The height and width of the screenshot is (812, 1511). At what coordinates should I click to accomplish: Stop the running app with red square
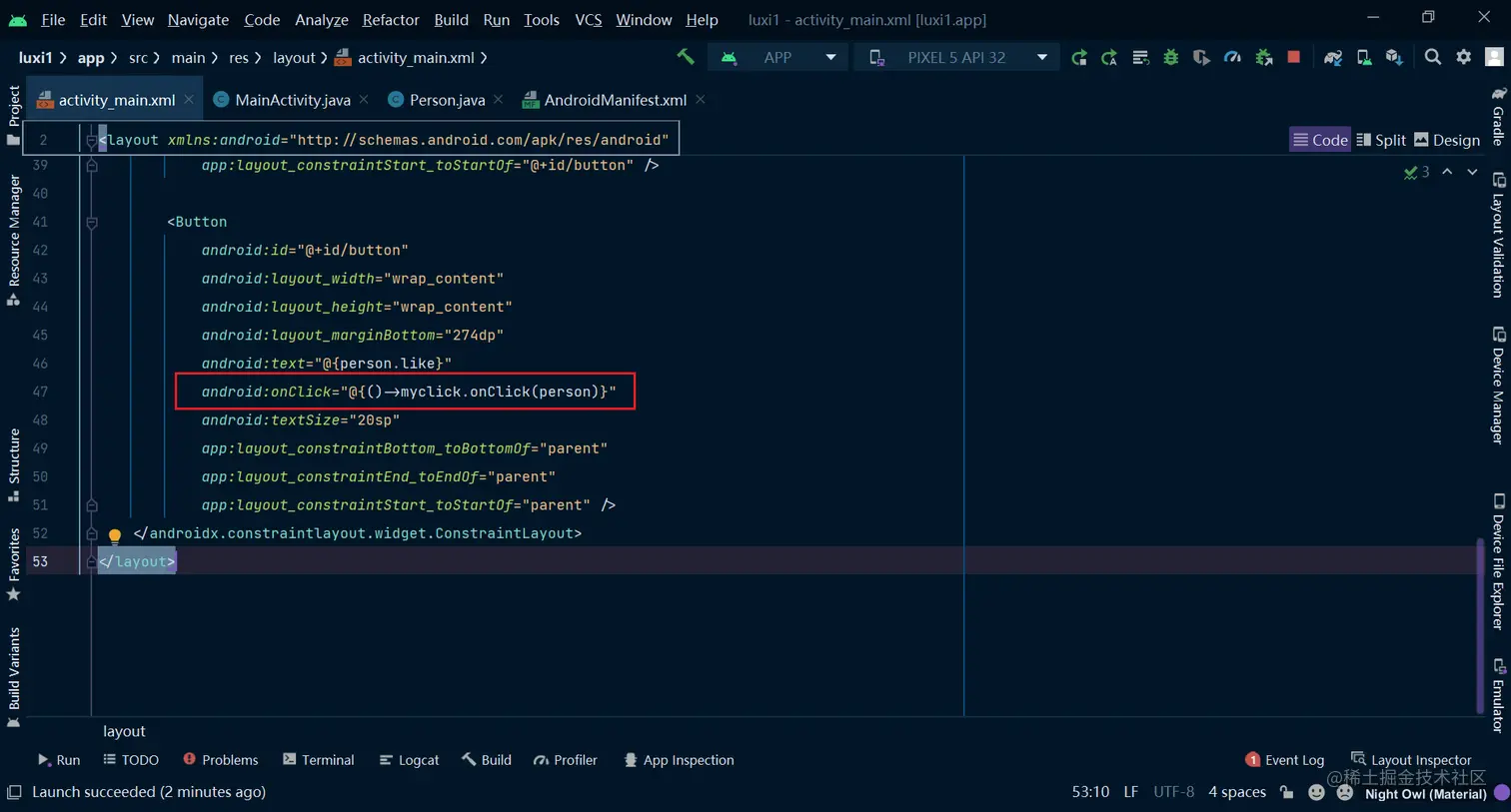coord(1294,58)
